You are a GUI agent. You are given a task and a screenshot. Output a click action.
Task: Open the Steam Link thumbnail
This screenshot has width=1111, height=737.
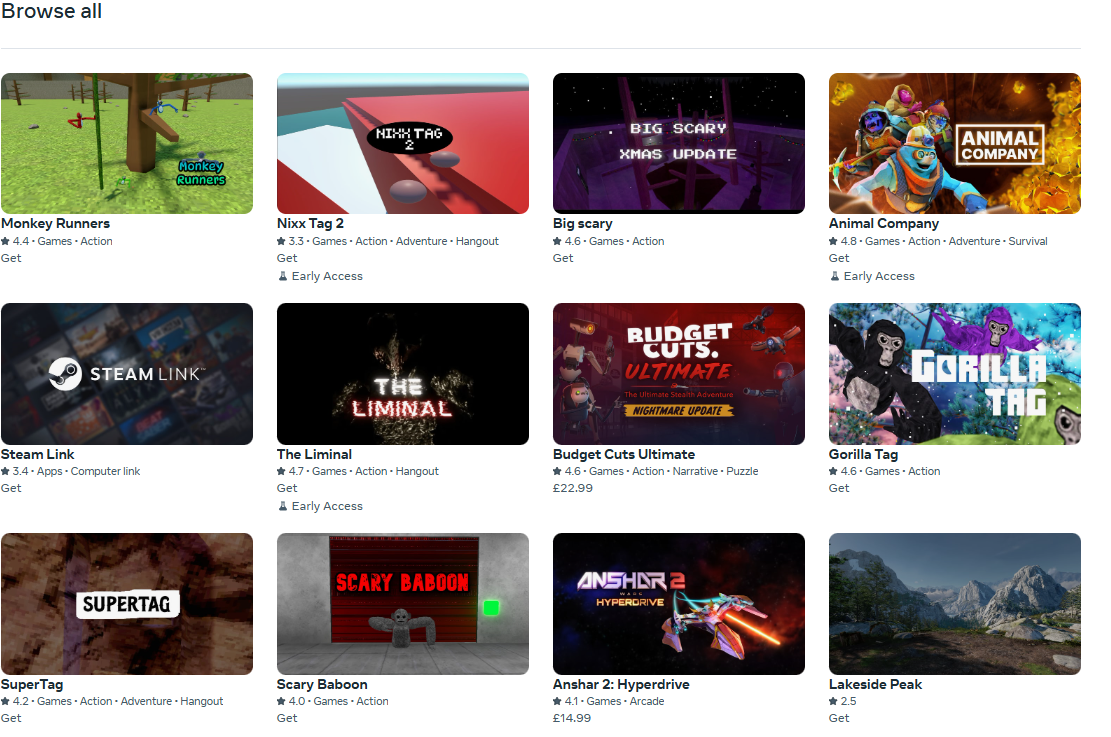(x=127, y=373)
